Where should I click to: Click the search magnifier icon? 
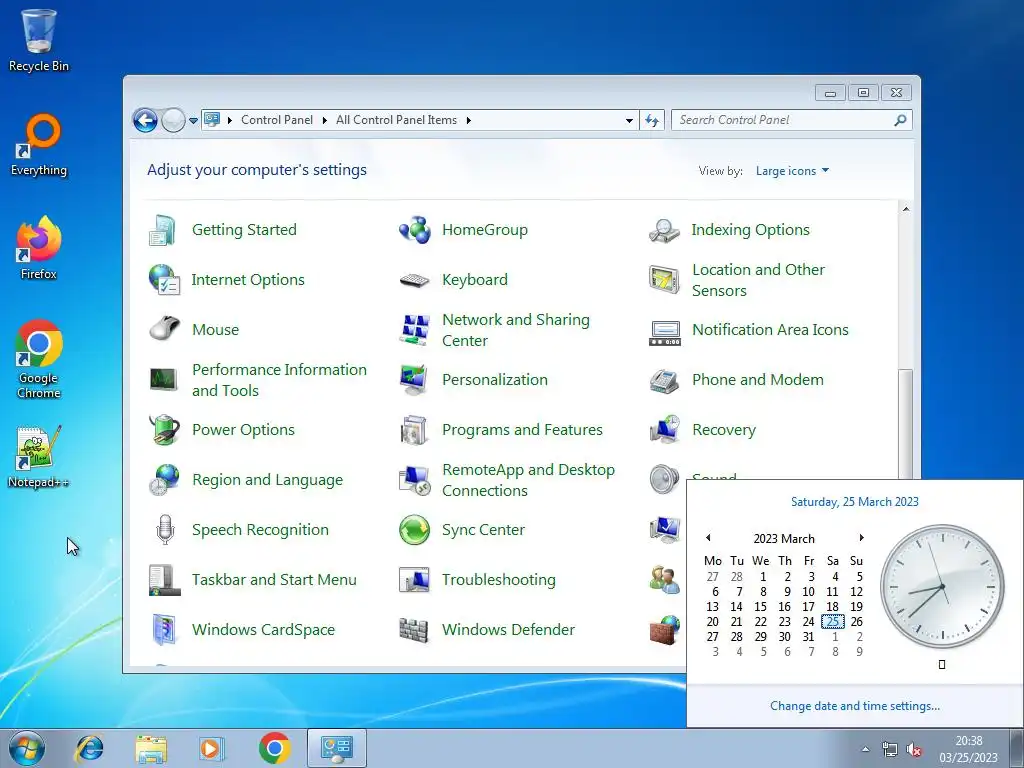coord(901,120)
